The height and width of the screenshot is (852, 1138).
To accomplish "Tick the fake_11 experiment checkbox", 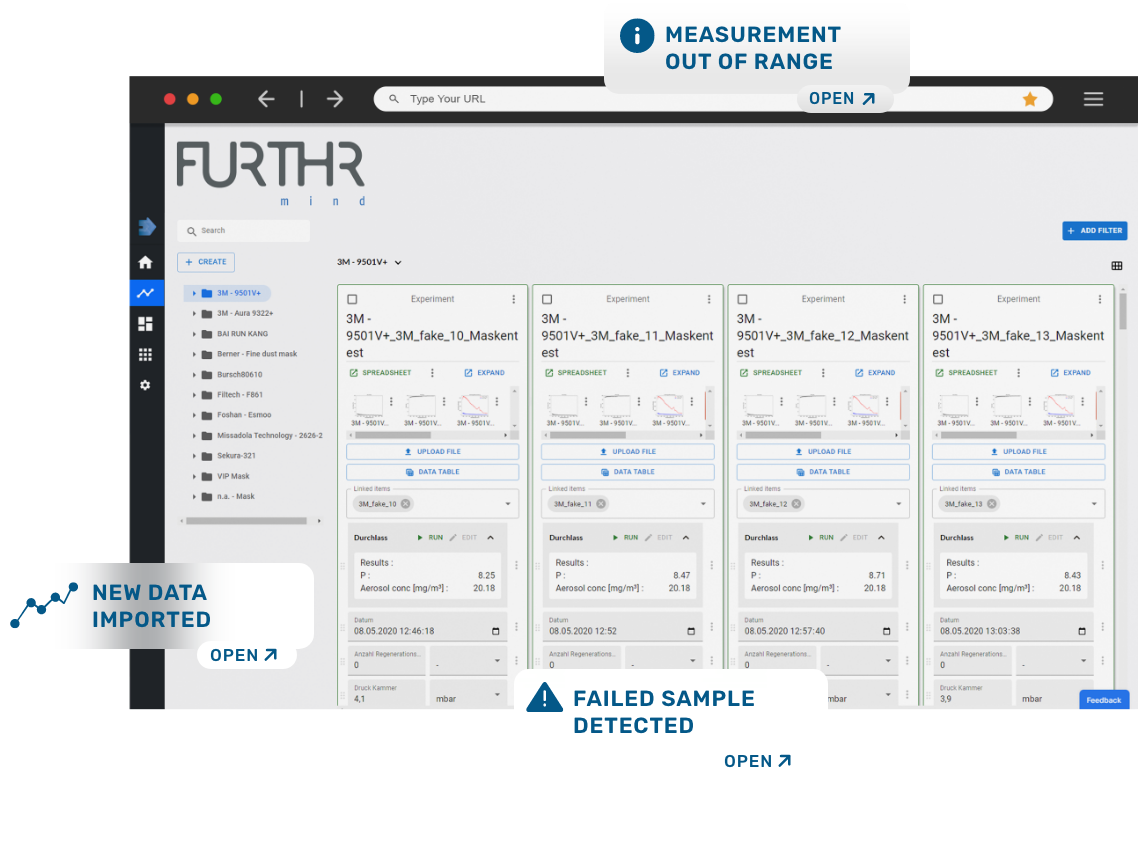I will (547, 299).
